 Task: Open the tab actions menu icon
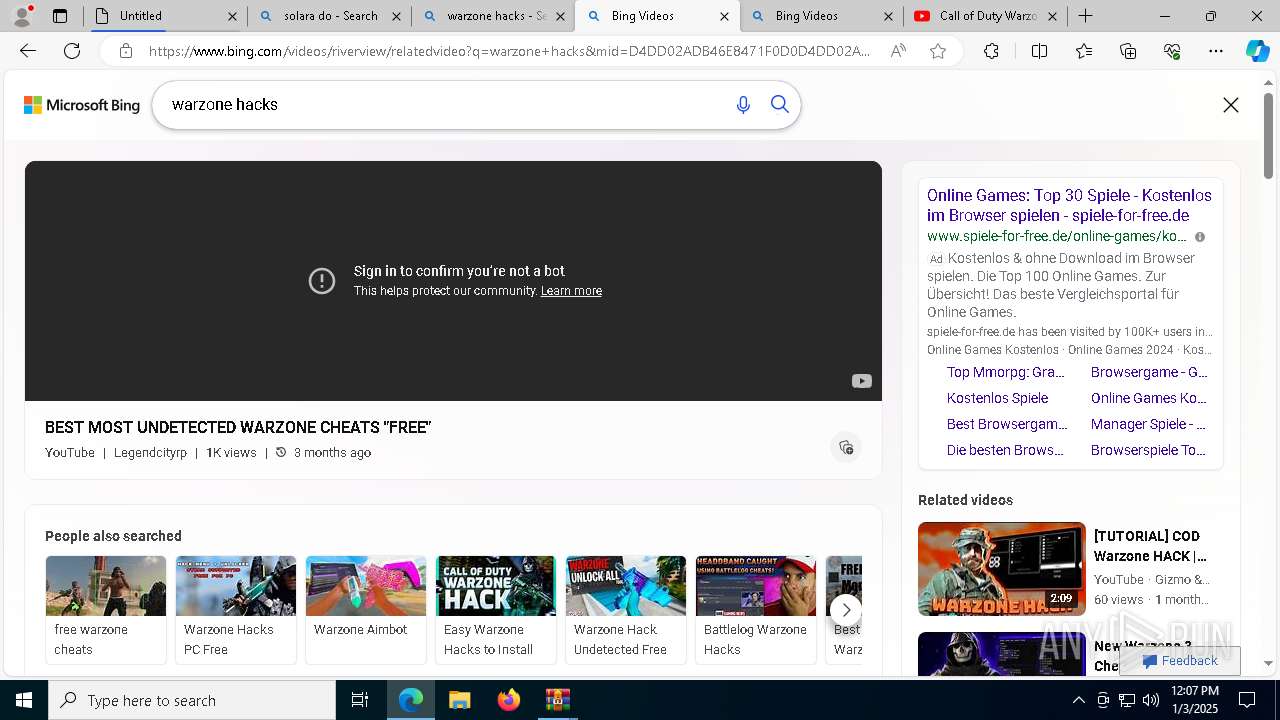[60, 16]
